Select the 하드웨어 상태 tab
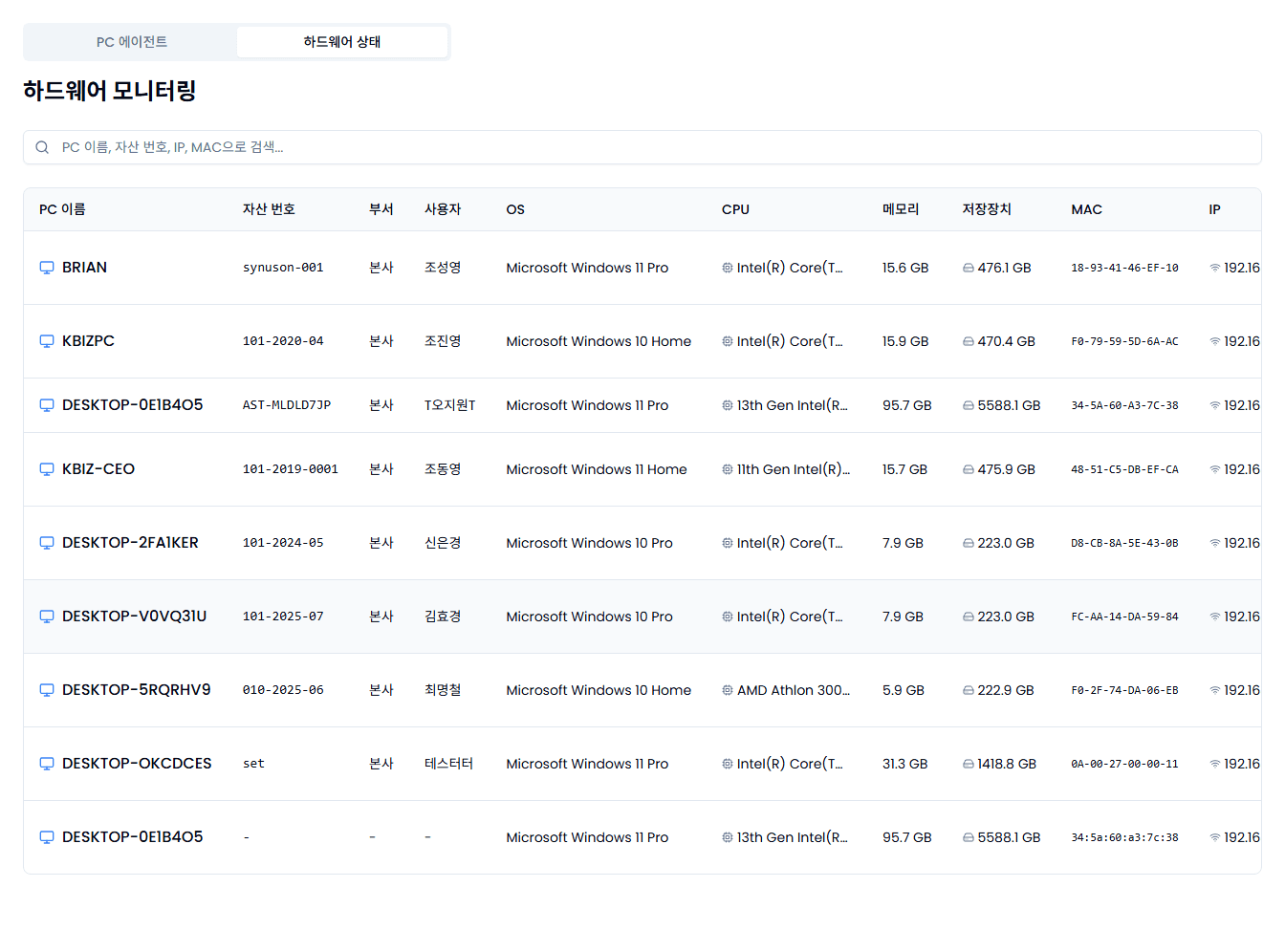 click(342, 42)
